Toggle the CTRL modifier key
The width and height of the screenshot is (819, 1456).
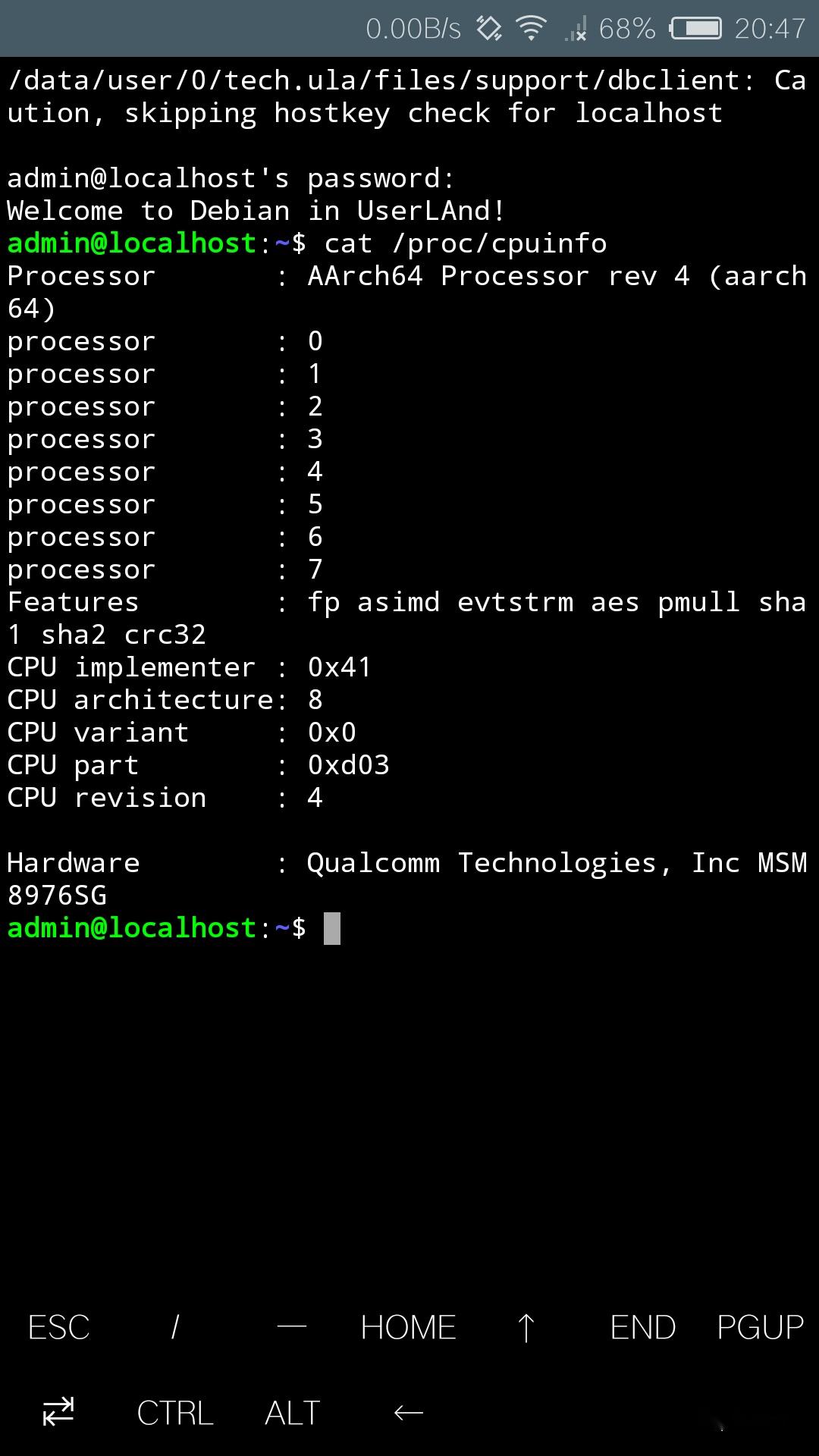(x=175, y=1413)
